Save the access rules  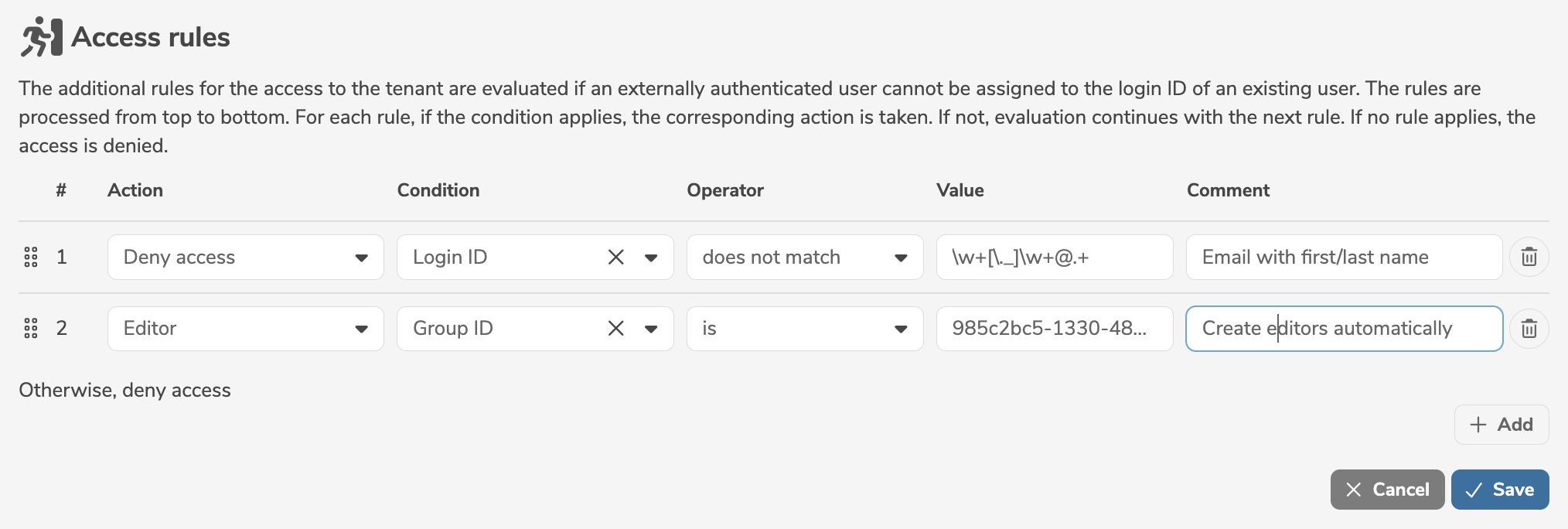[x=1499, y=490]
